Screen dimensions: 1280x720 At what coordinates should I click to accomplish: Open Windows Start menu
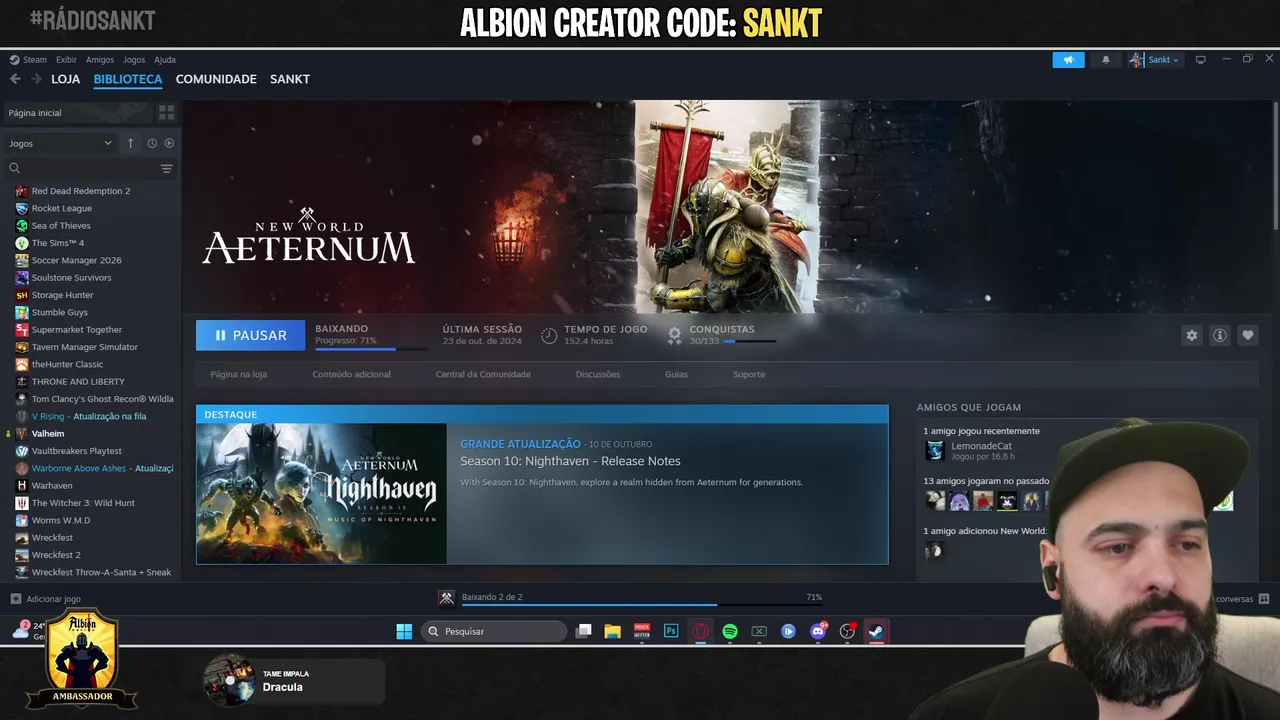point(404,631)
